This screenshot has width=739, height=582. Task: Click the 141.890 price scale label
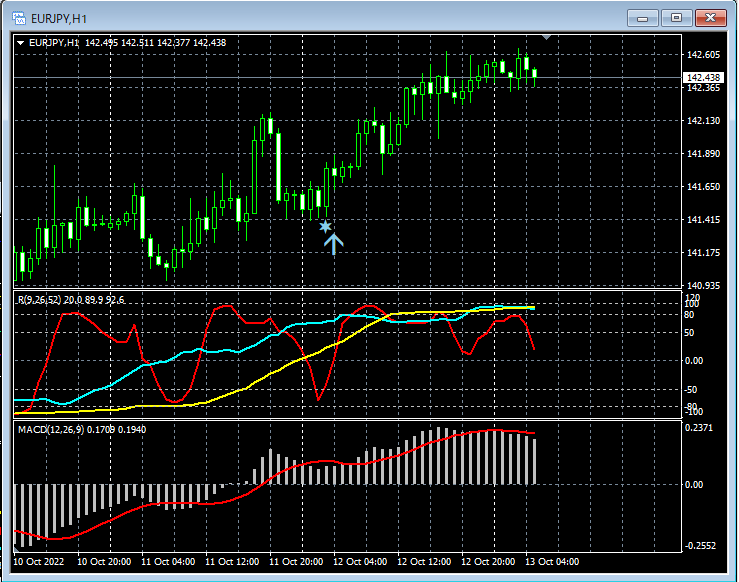click(703, 154)
